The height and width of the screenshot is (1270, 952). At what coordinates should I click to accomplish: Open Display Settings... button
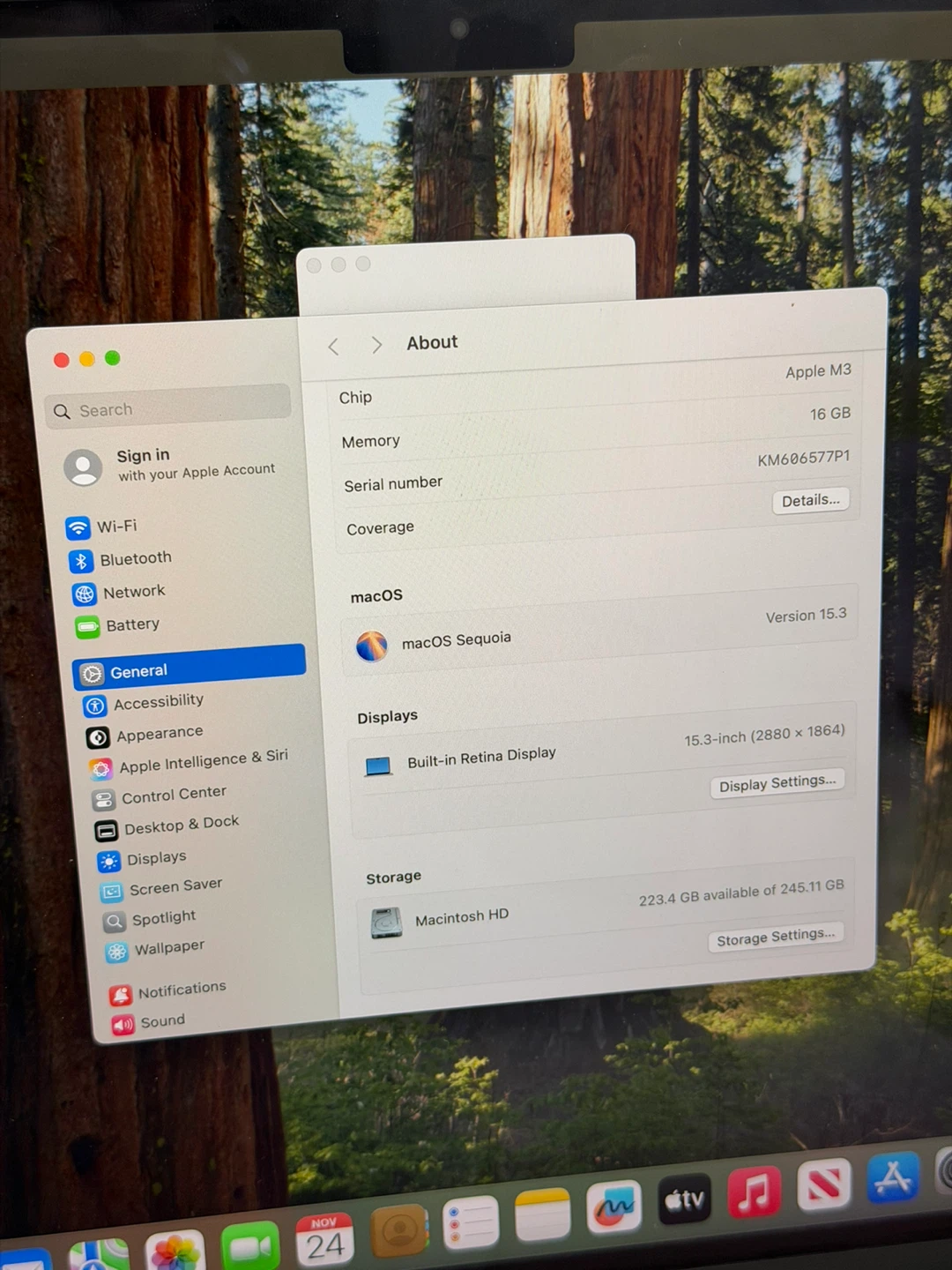[777, 783]
